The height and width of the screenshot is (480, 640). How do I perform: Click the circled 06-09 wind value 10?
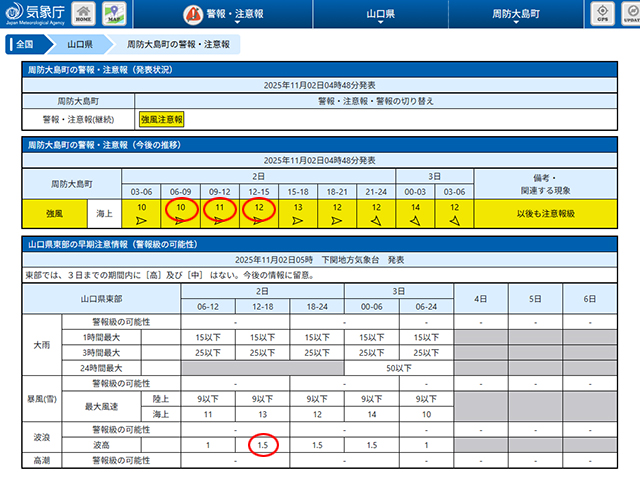pos(180,211)
